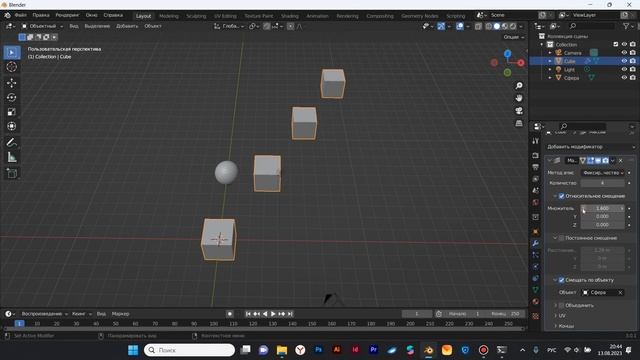
Task: Select the Scale tool
Action: 12,112
